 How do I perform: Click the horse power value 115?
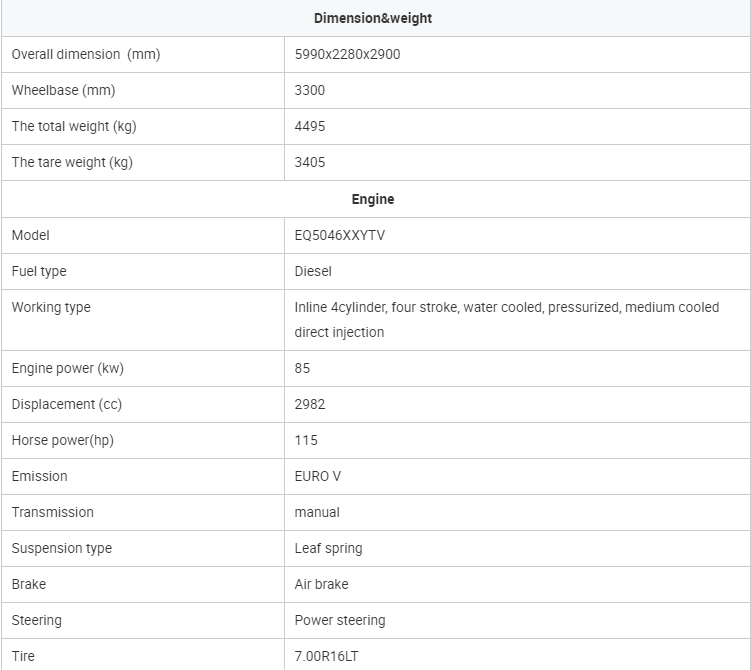pyautogui.click(x=306, y=441)
